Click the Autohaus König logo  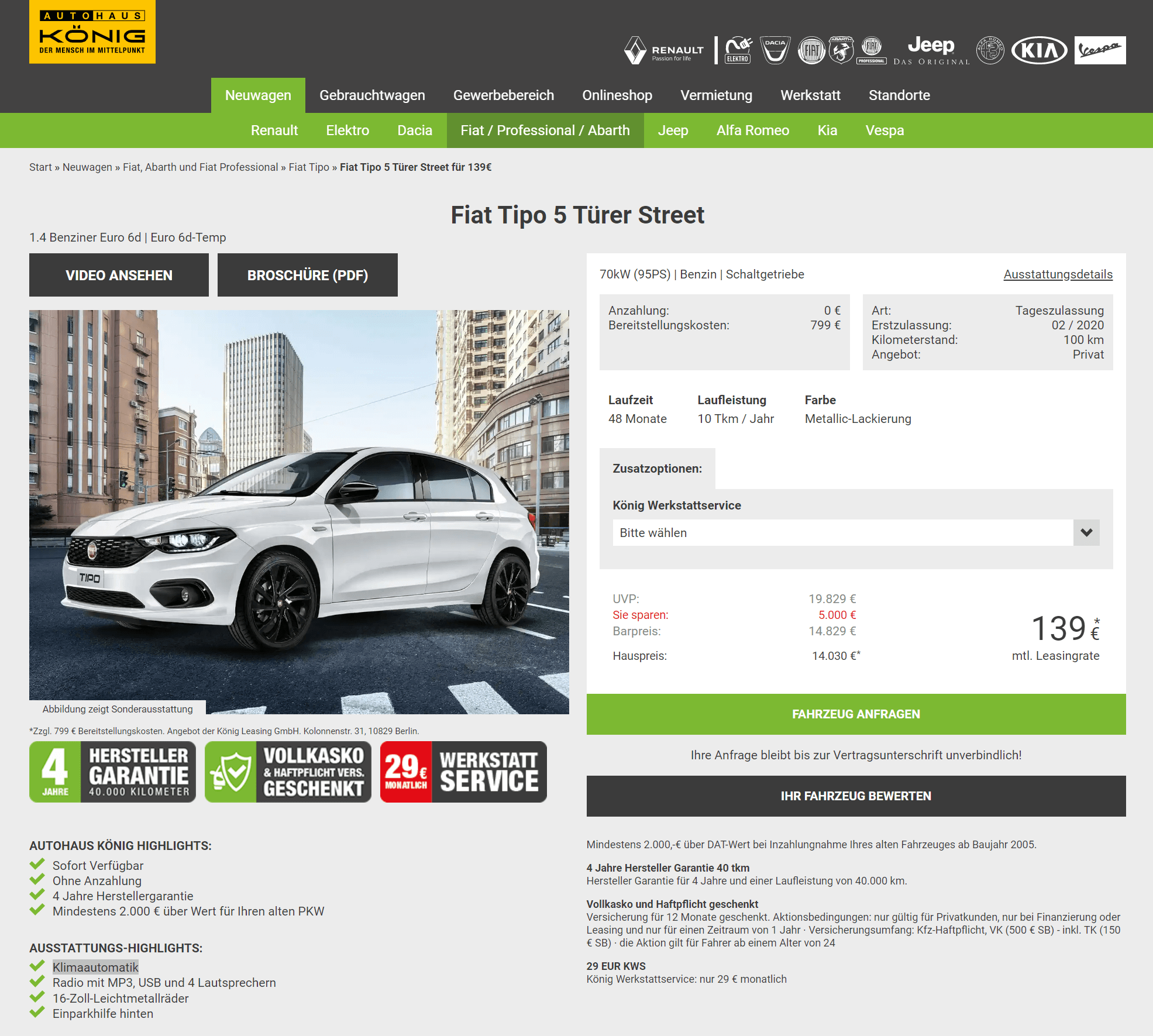coord(92,32)
